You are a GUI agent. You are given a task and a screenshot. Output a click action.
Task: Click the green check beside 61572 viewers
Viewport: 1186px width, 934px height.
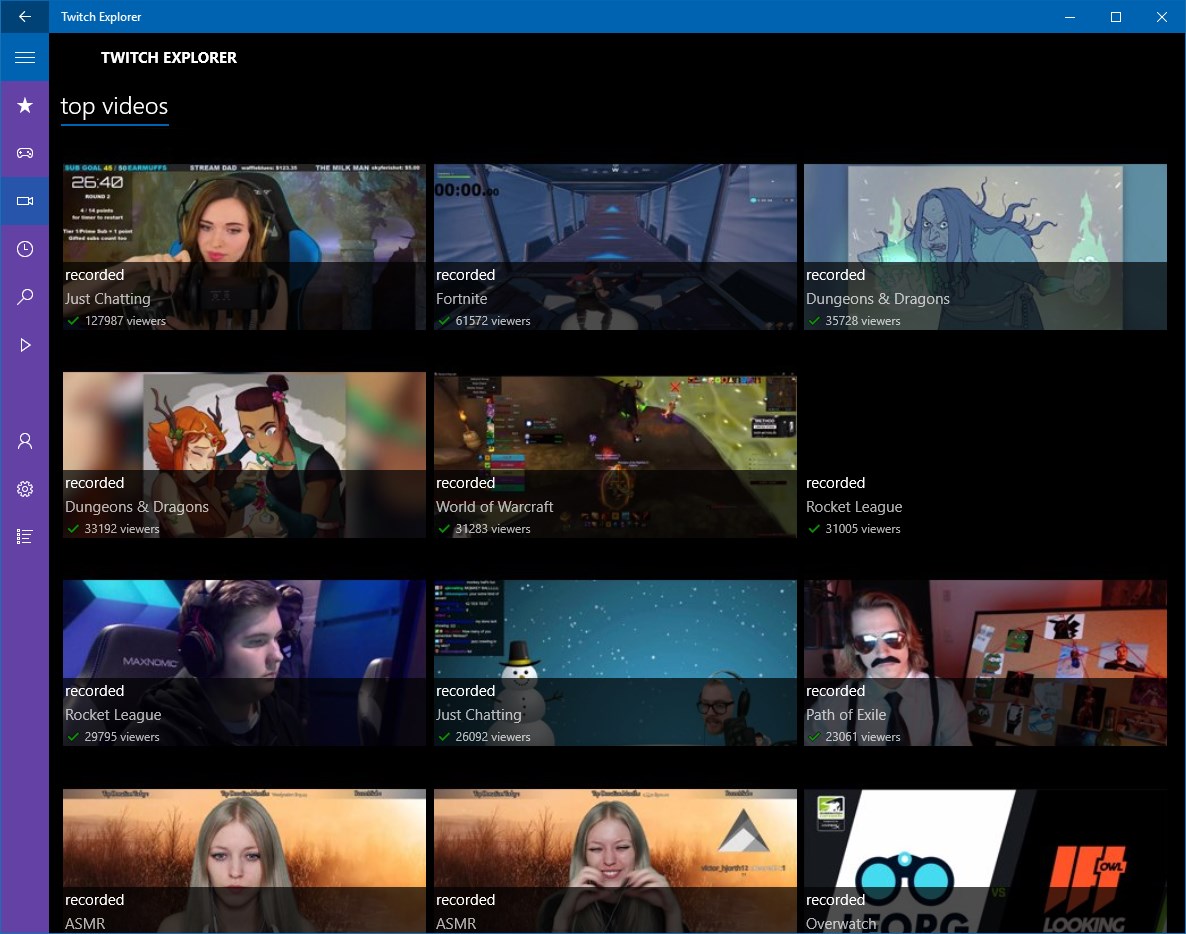click(x=444, y=321)
